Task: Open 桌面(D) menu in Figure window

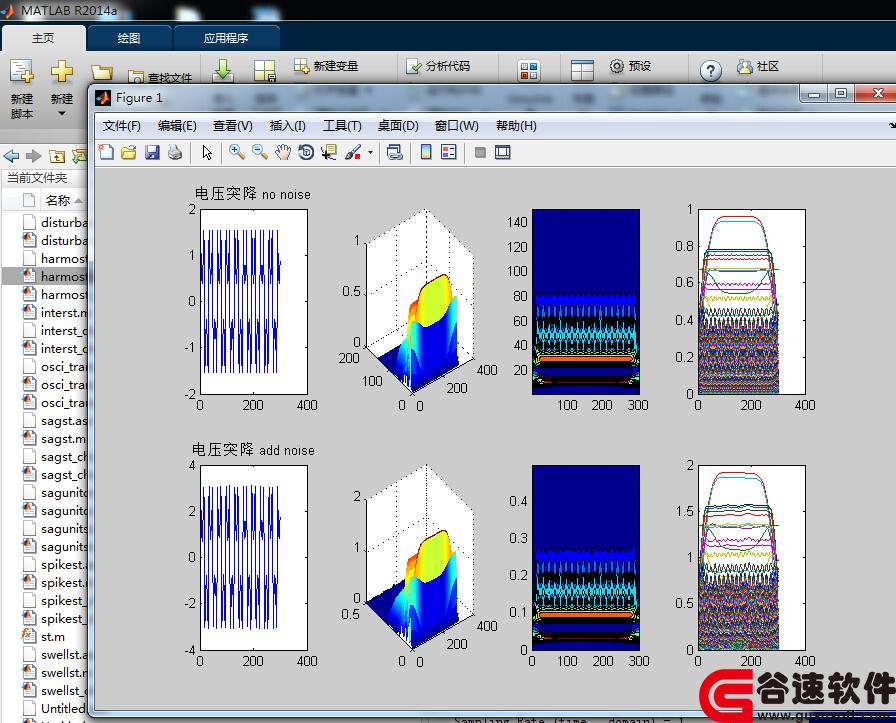Action: click(398, 126)
